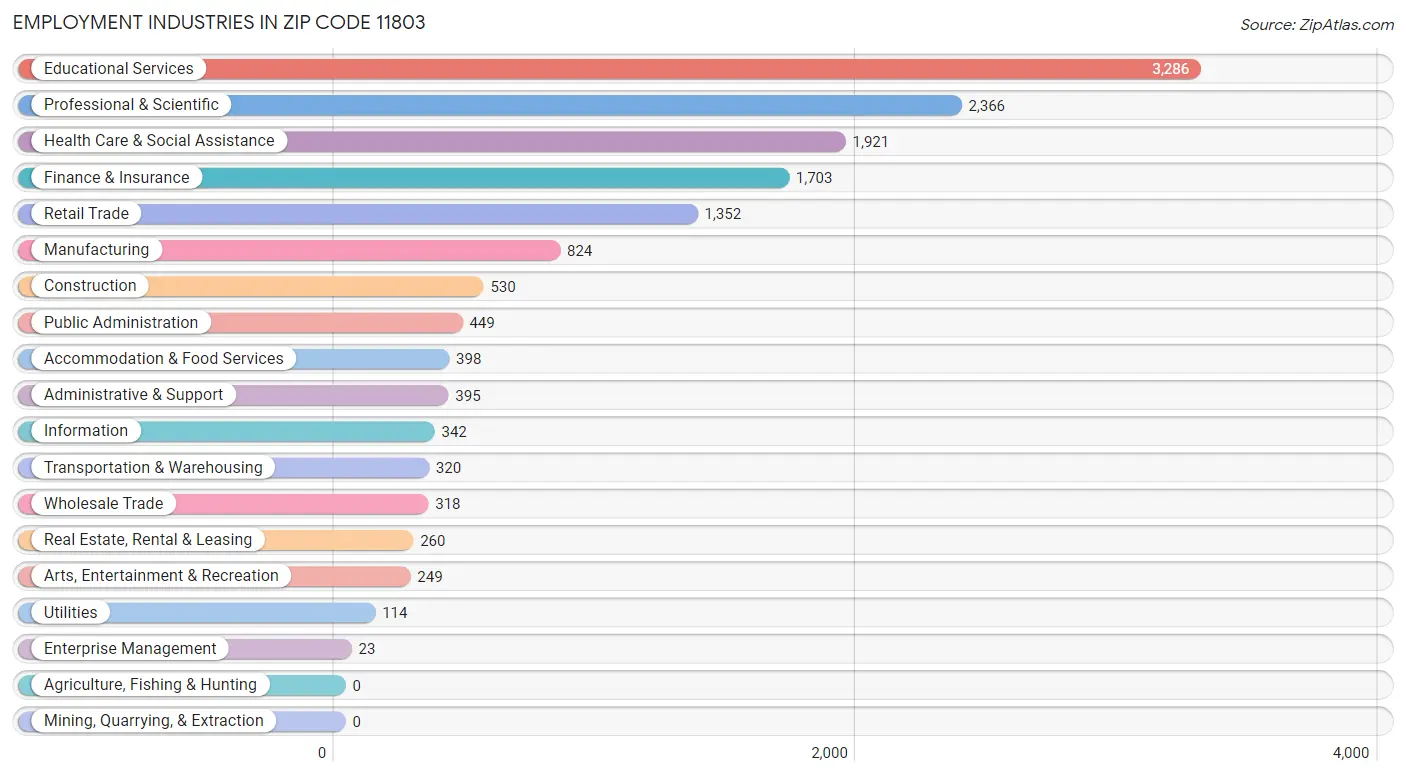1406x776 pixels.
Task: Select the Construction label
Action: click(90, 286)
